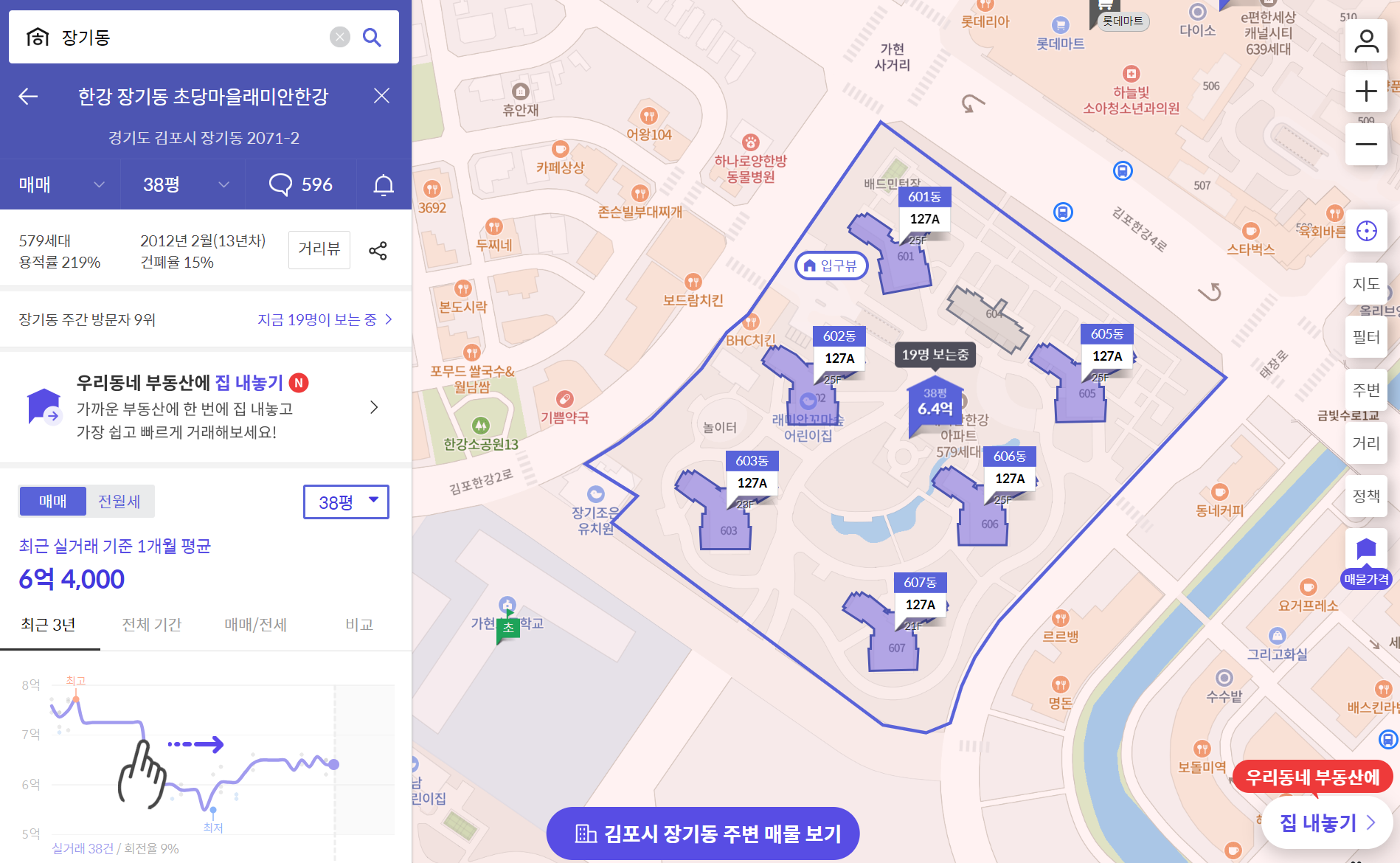Open the 38평 combo box above chart
Viewport: 1400px width, 863px height.
tap(346, 502)
